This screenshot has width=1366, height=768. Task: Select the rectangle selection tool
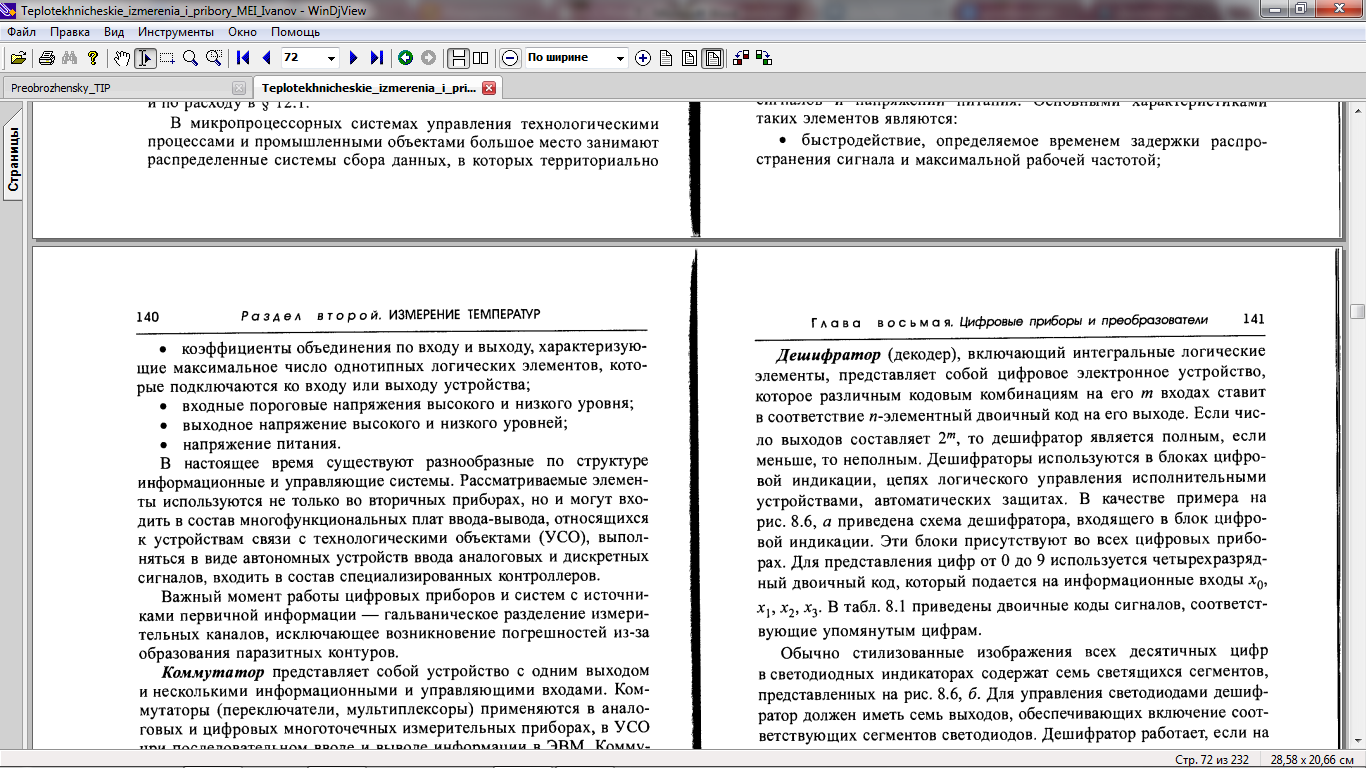pos(167,58)
